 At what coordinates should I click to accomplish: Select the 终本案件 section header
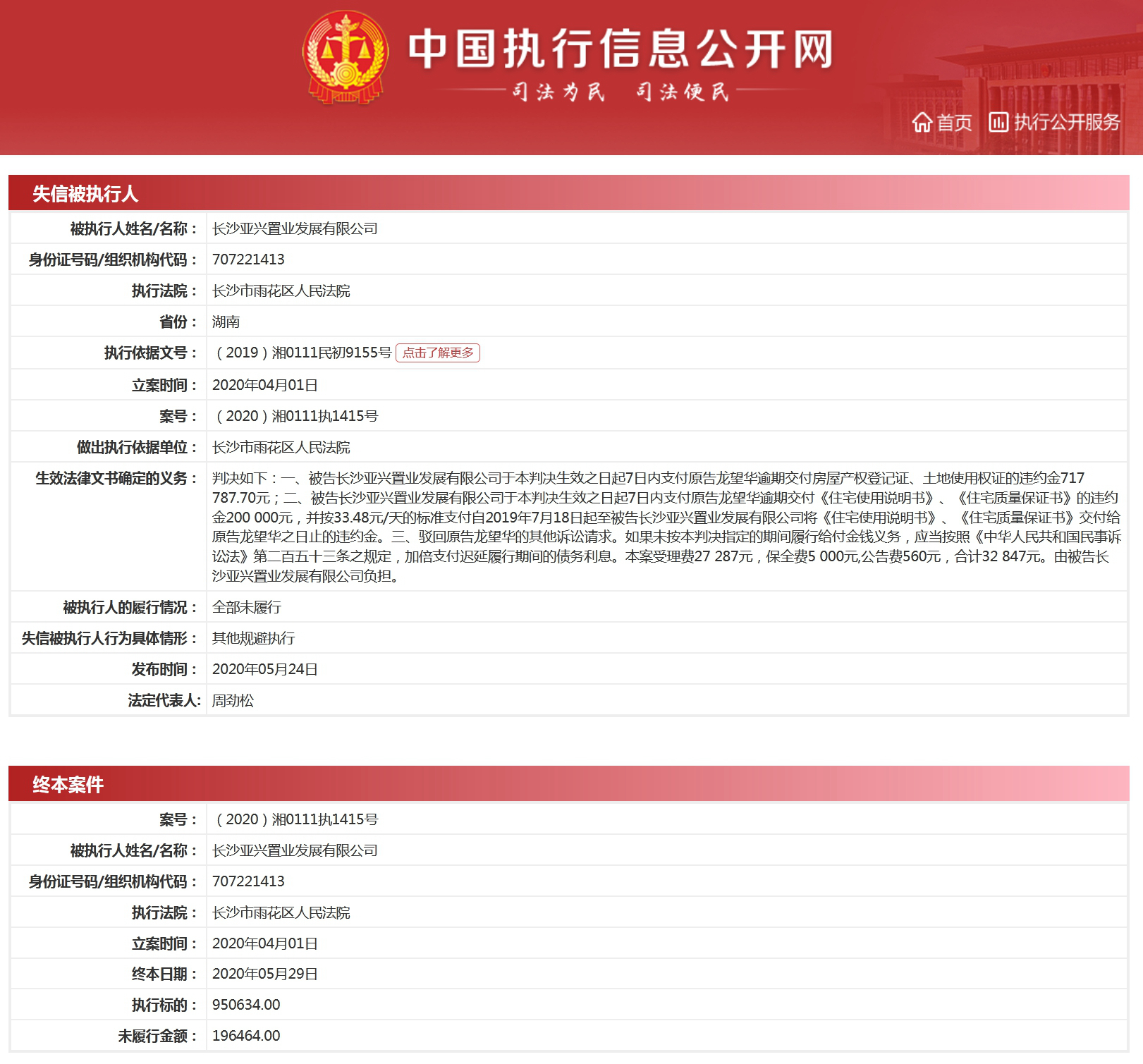point(568,784)
